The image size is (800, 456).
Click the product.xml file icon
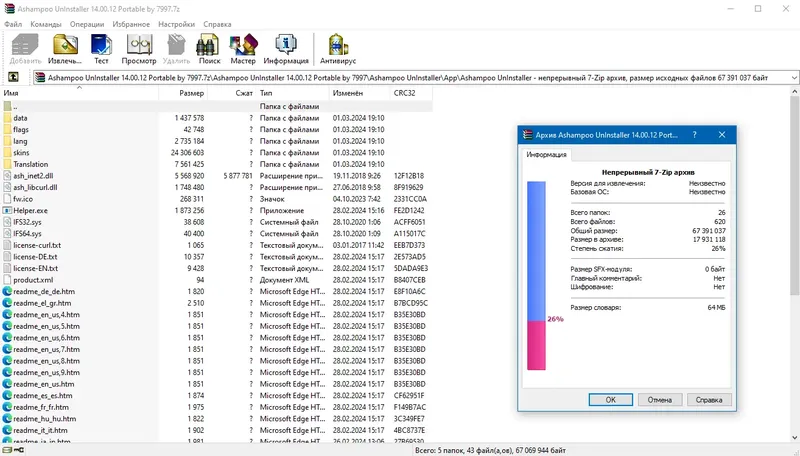click(x=7, y=280)
